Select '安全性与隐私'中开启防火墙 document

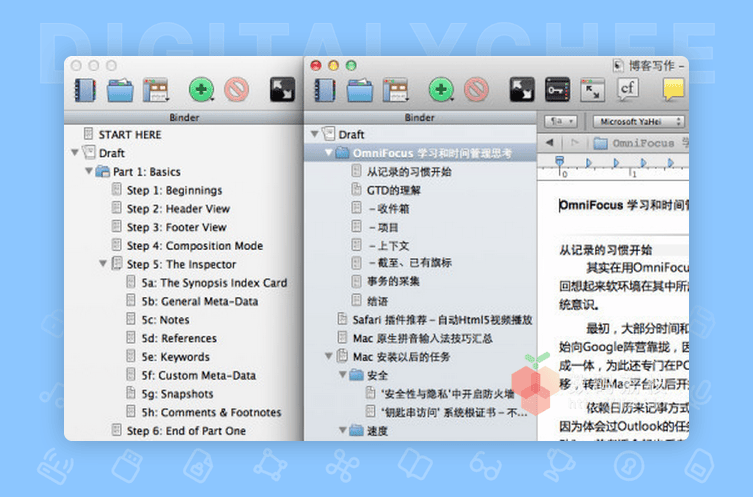coord(448,394)
